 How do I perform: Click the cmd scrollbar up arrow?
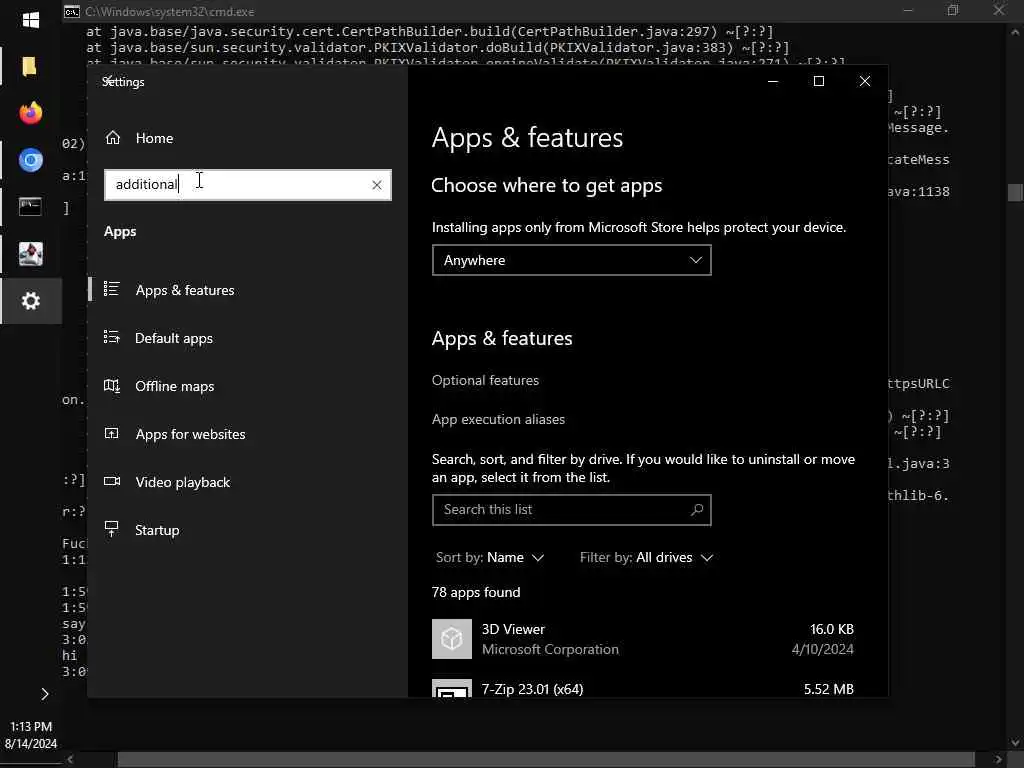(1015, 31)
